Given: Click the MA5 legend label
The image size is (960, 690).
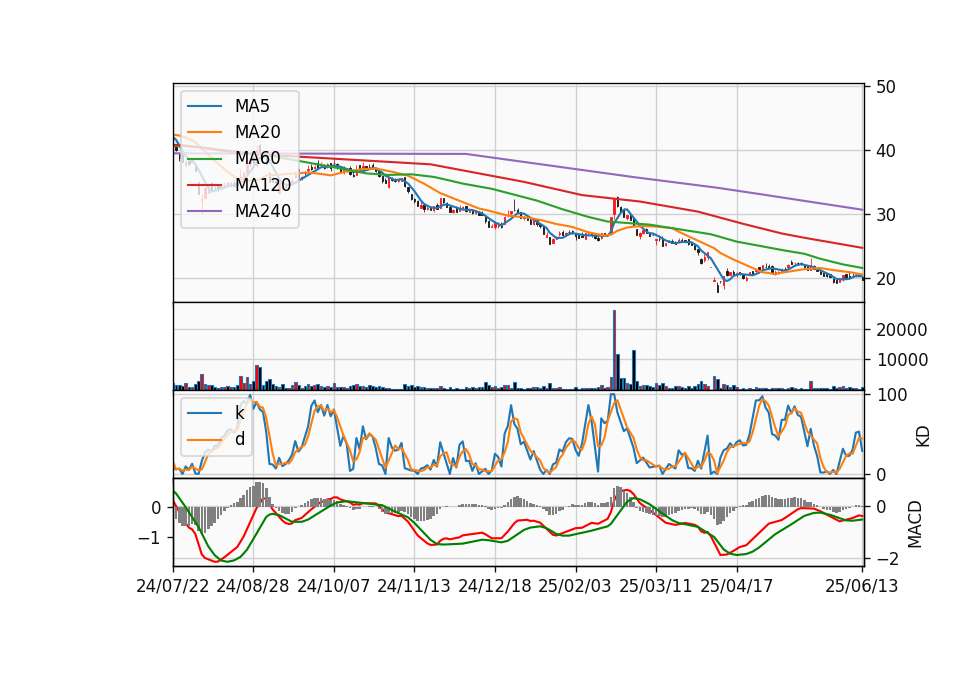Looking at the screenshot, I should [252, 106].
